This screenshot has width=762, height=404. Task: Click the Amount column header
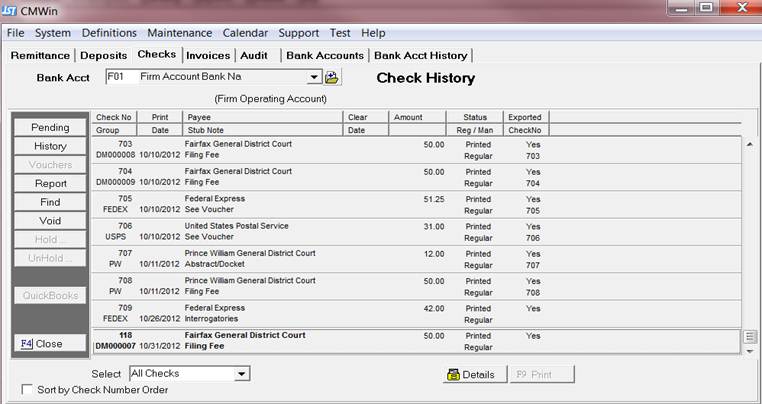tap(408, 117)
